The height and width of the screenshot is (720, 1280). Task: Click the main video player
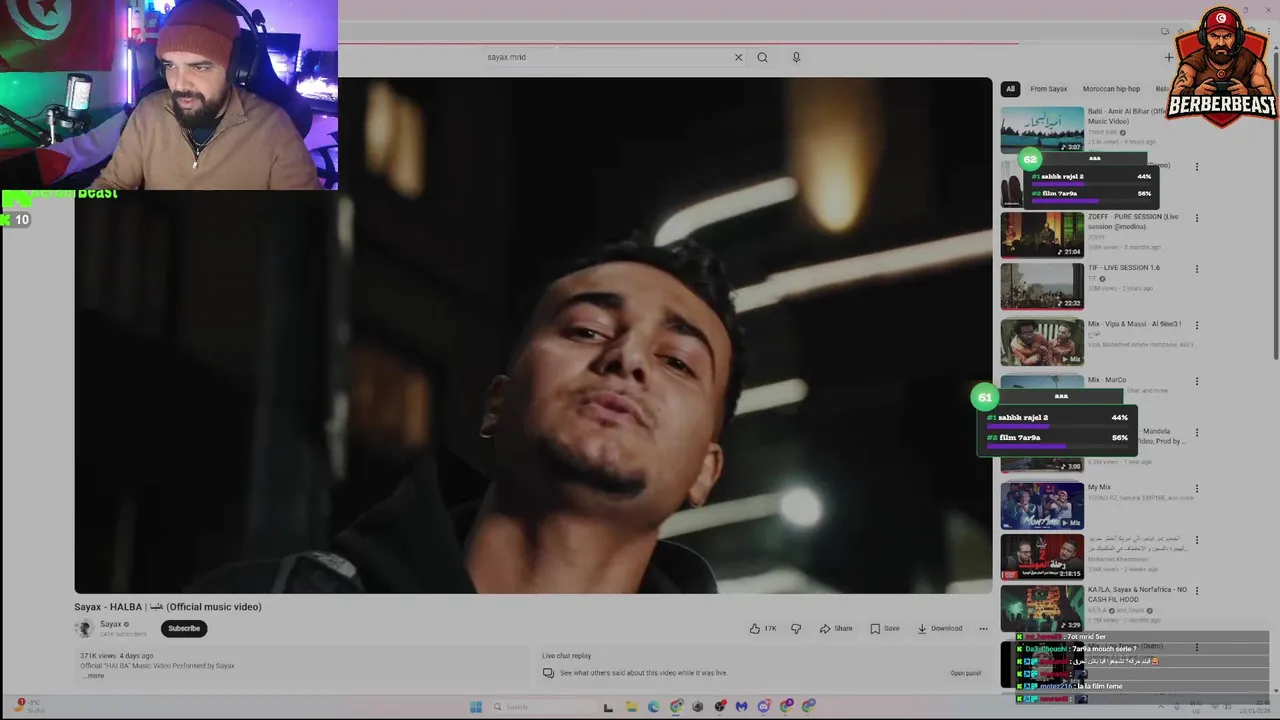[533, 336]
